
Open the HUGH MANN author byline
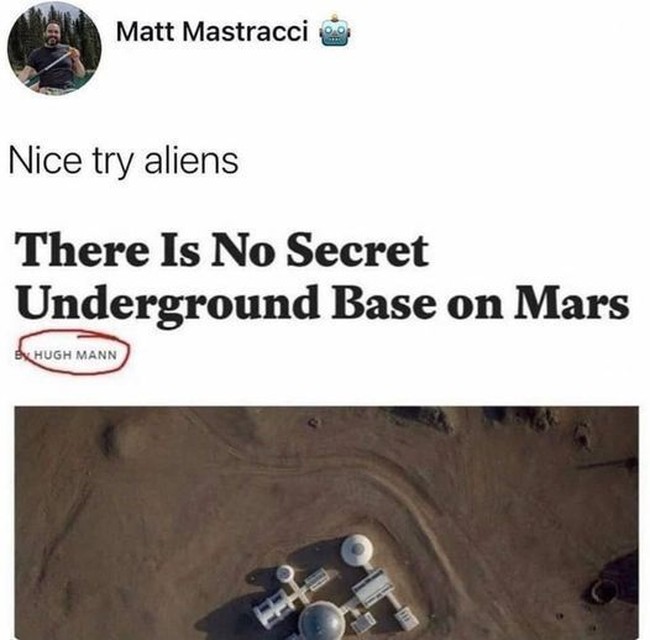point(75,355)
